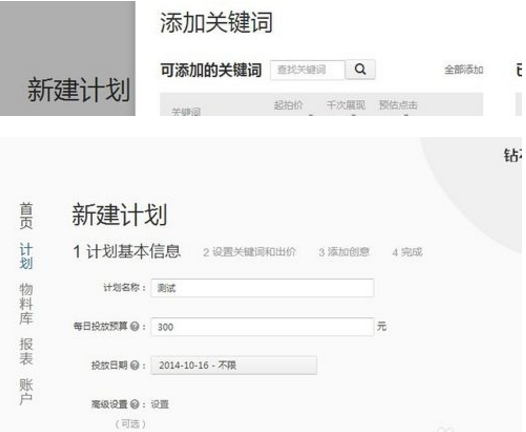Click the 千次展现 column header
Viewport: 526px width, 432px height.
pos(346,105)
